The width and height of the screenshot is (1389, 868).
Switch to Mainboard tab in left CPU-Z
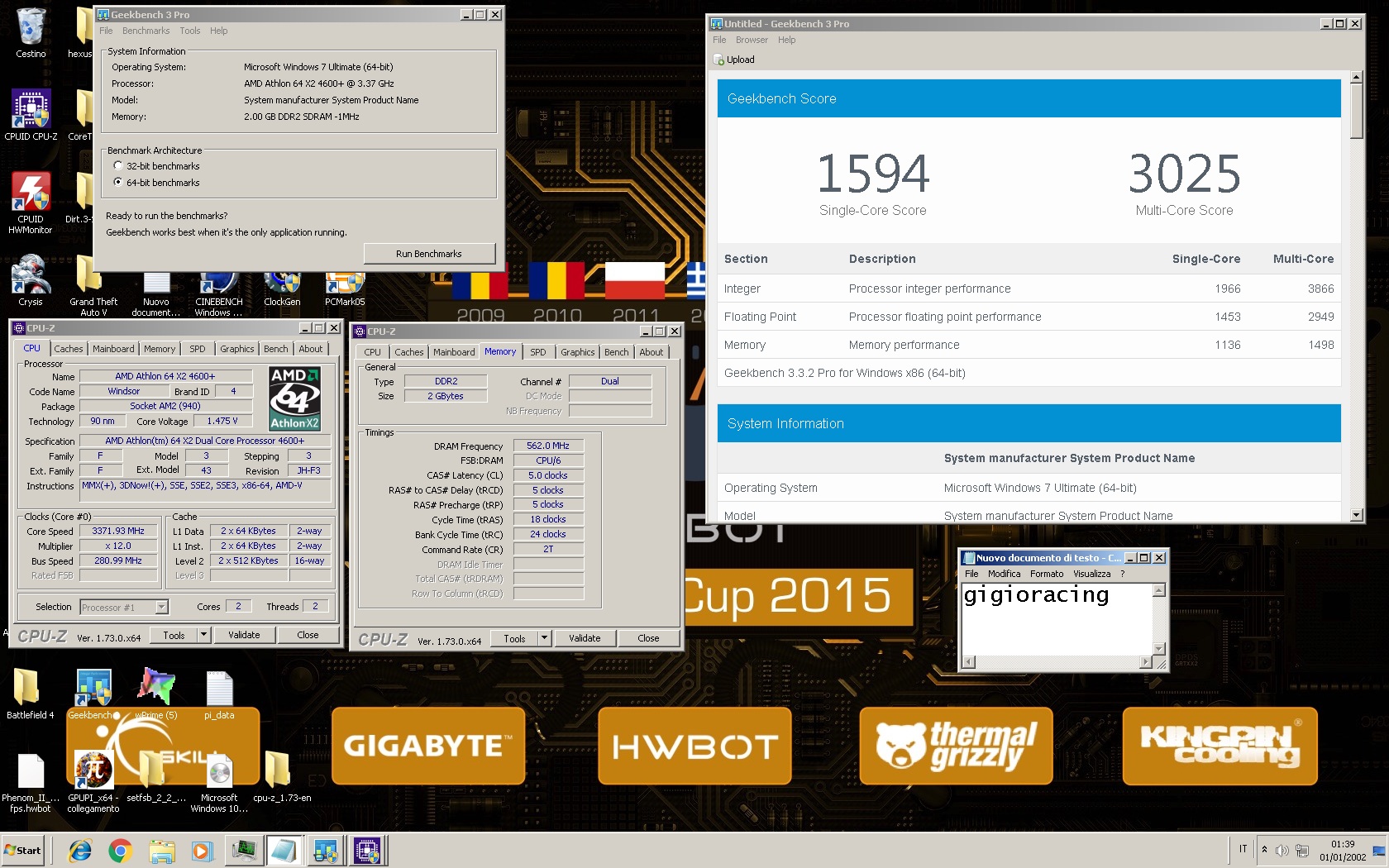point(113,349)
